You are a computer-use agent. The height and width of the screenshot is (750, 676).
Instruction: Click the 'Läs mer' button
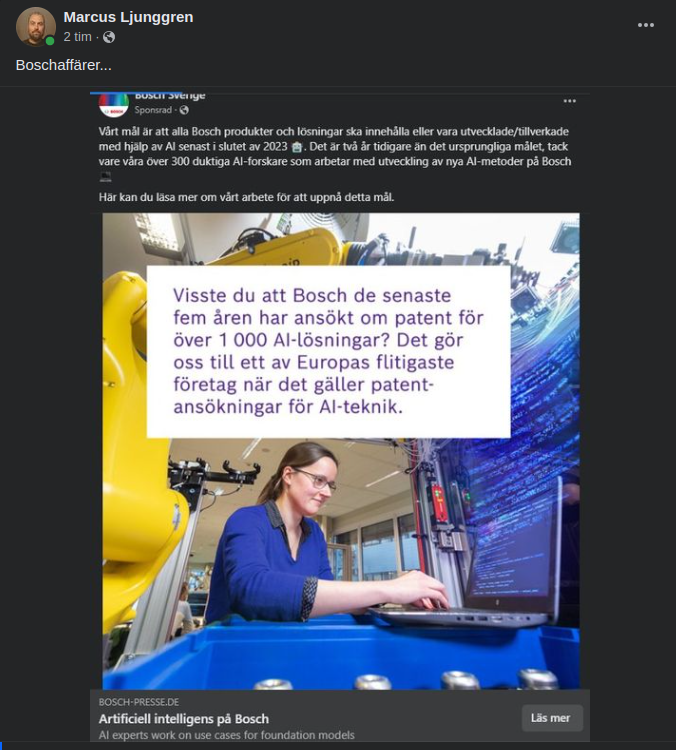point(552,718)
